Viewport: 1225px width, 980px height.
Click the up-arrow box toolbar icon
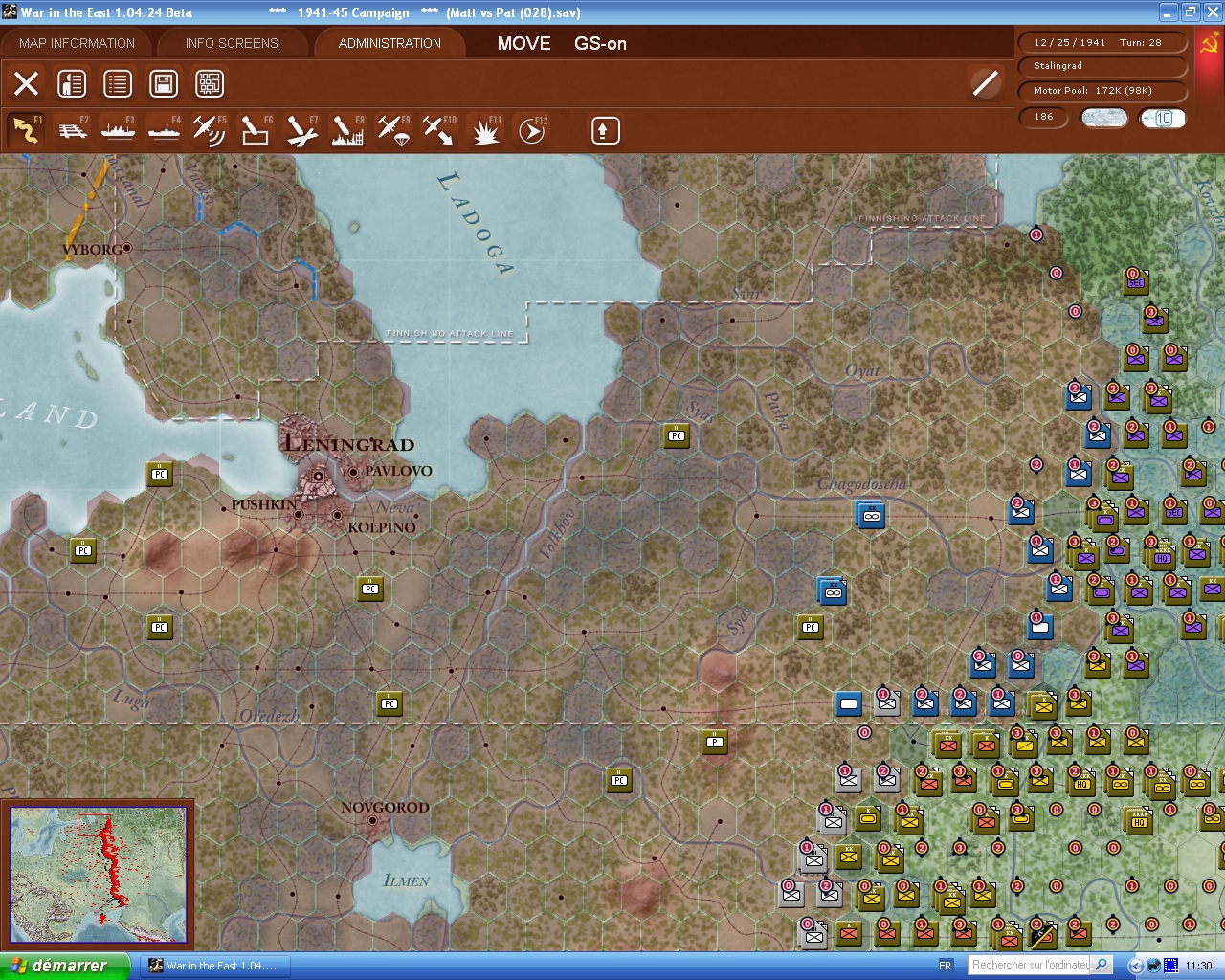(x=606, y=130)
